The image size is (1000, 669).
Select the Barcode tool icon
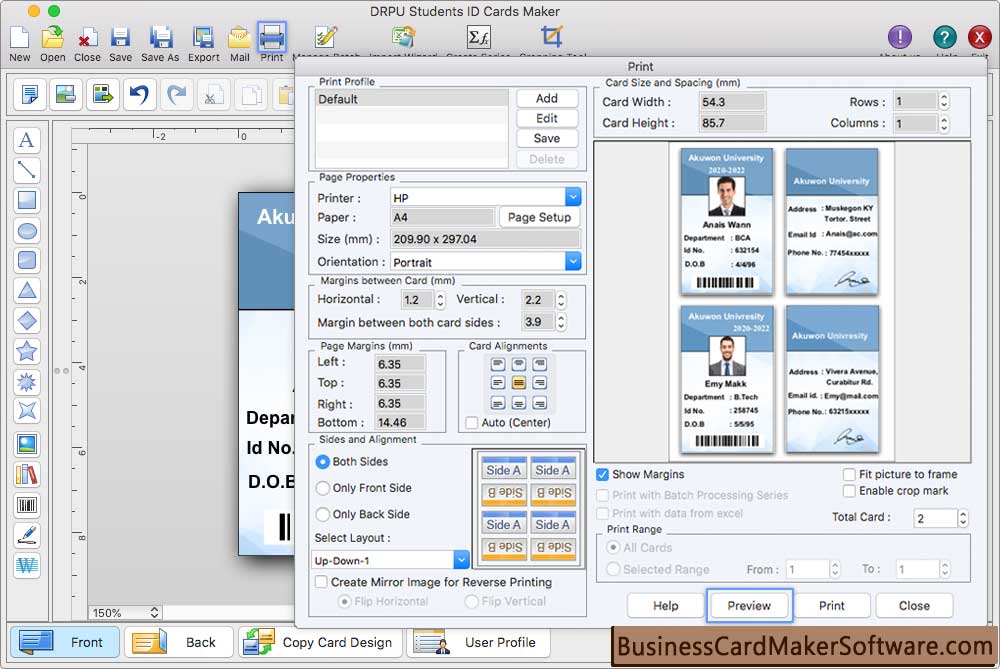[x=27, y=506]
